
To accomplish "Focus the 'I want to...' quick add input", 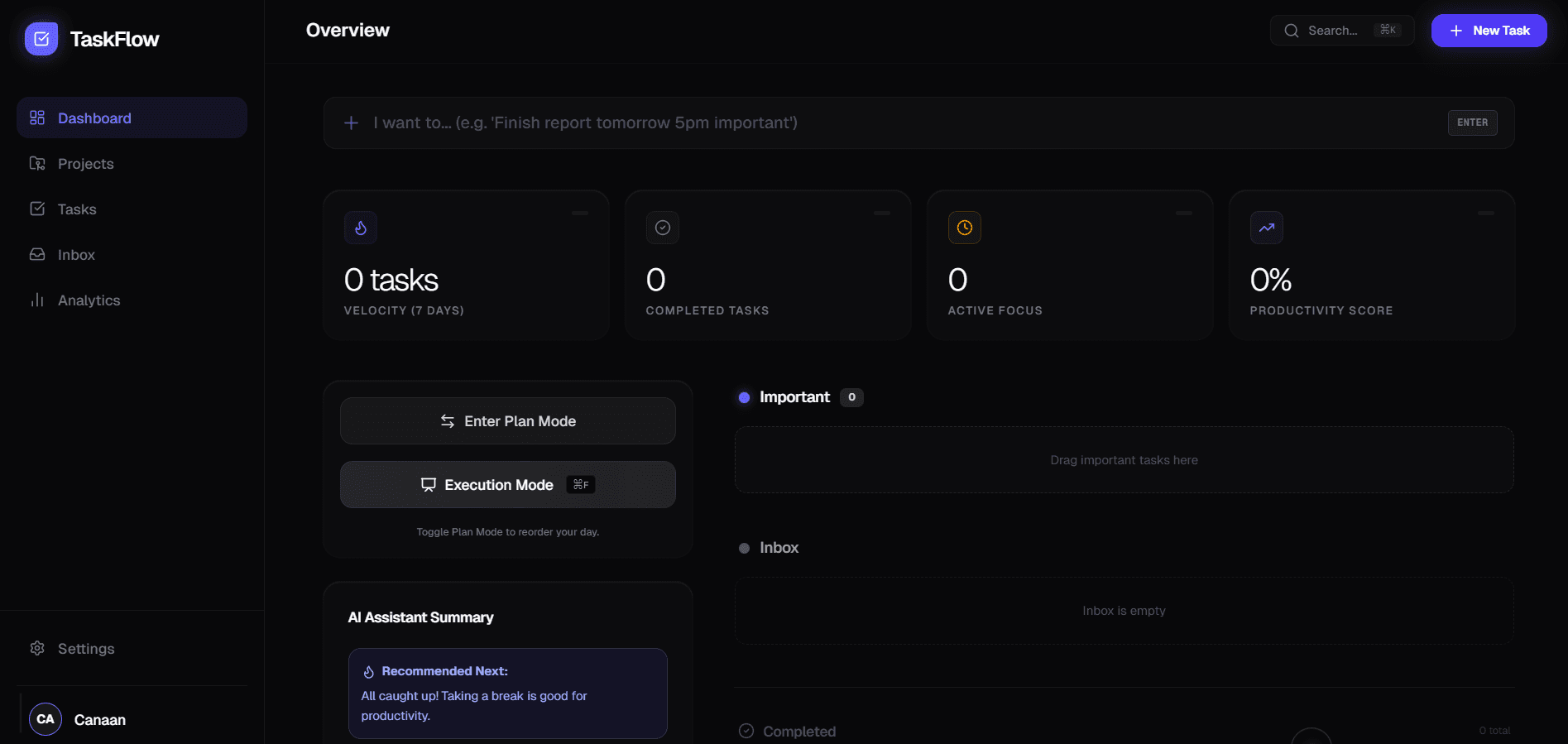I will click(x=918, y=122).
